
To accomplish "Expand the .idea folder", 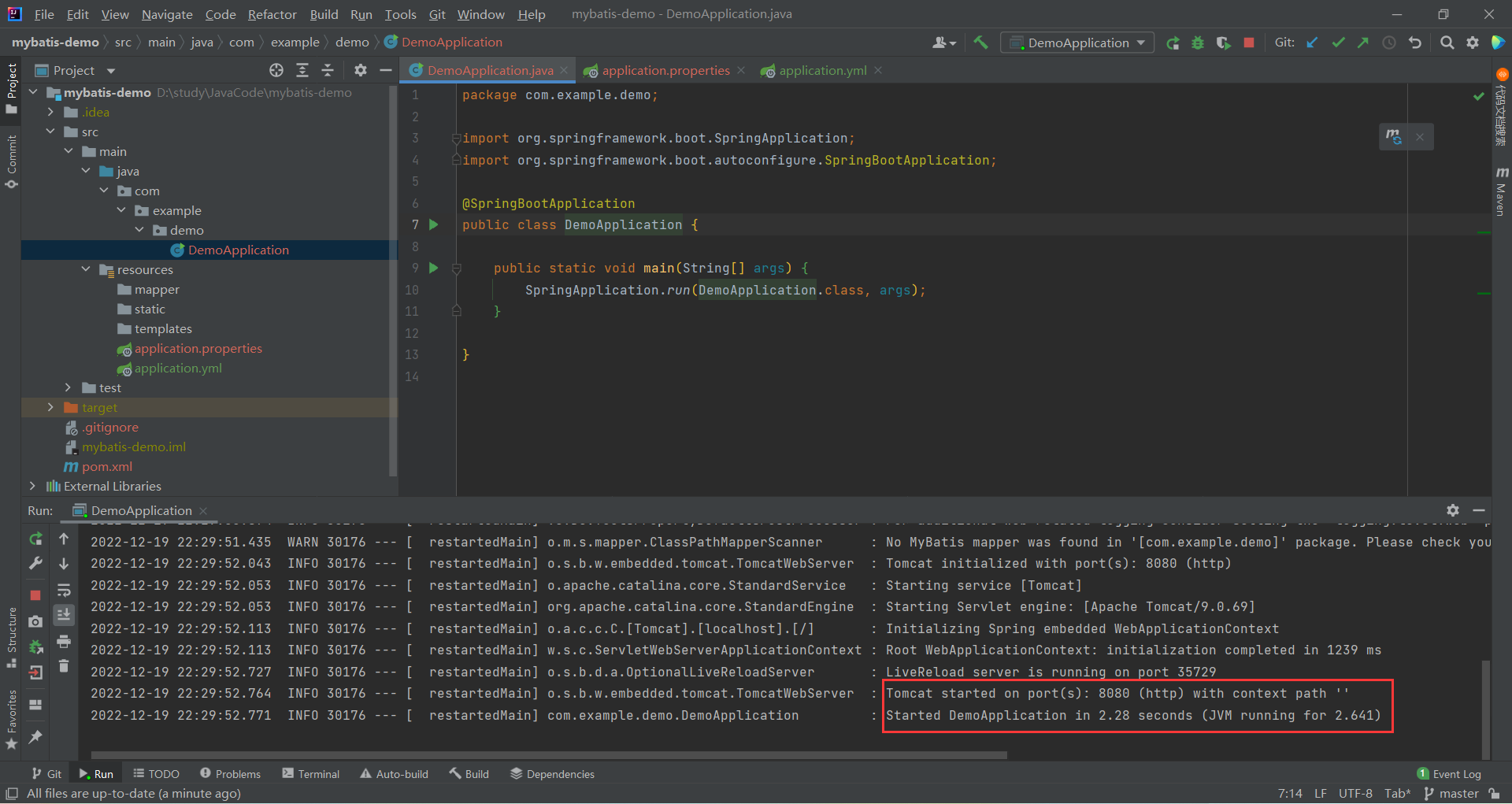I will [50, 112].
